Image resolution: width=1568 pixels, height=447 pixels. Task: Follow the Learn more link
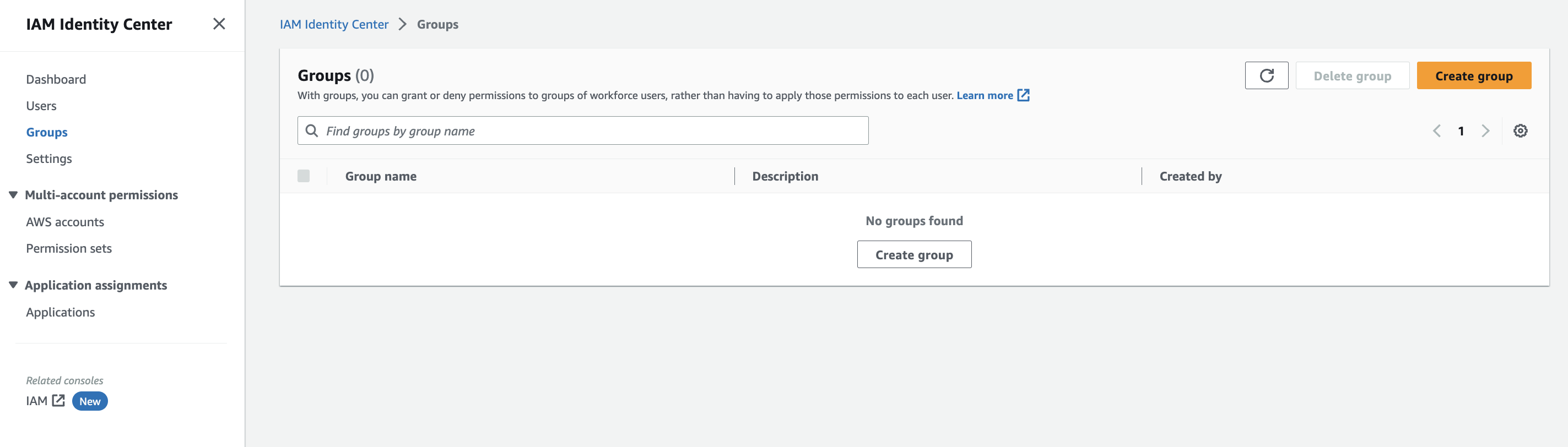984,95
